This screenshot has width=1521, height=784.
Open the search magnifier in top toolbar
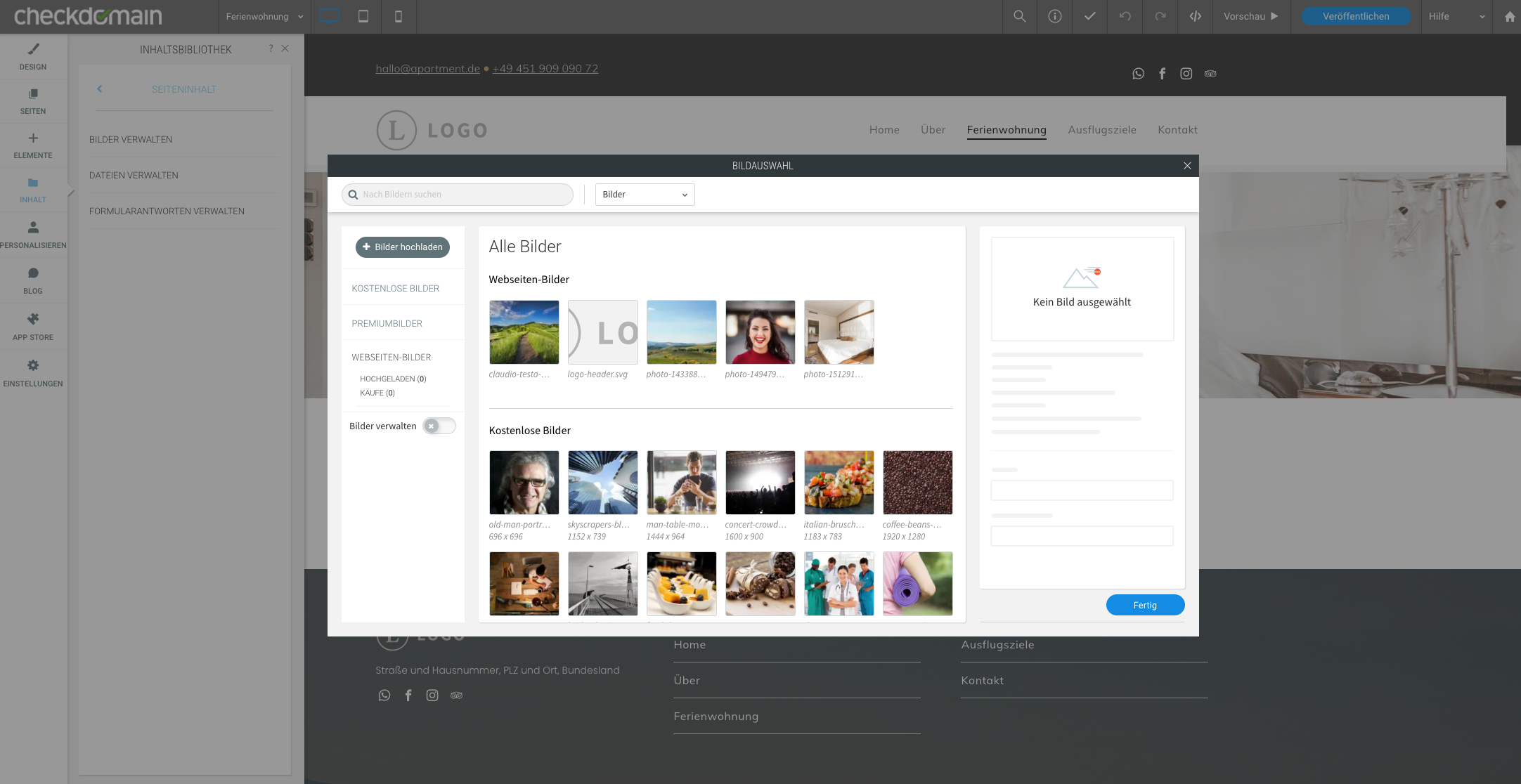1019,16
